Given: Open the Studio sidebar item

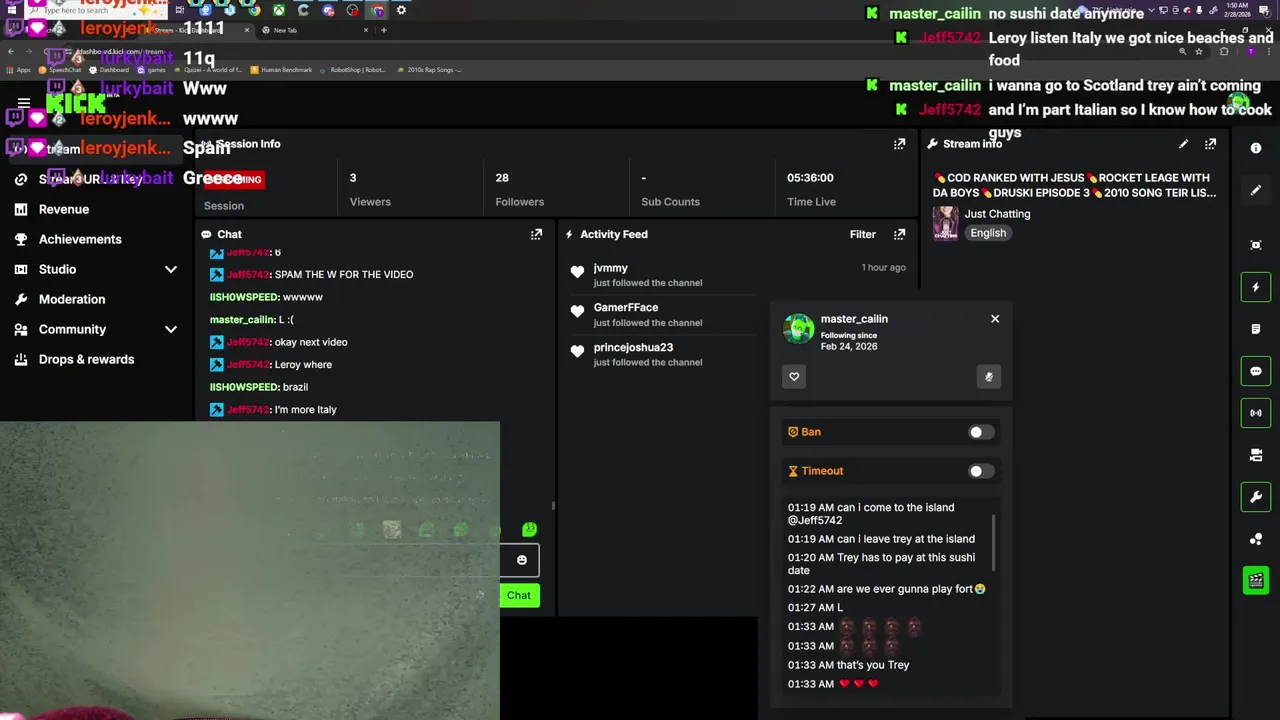Looking at the screenshot, I should click(x=57, y=269).
